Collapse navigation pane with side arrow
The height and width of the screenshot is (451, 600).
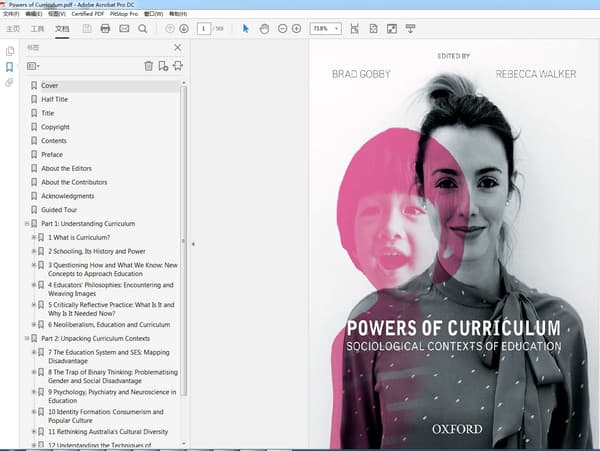point(193,244)
